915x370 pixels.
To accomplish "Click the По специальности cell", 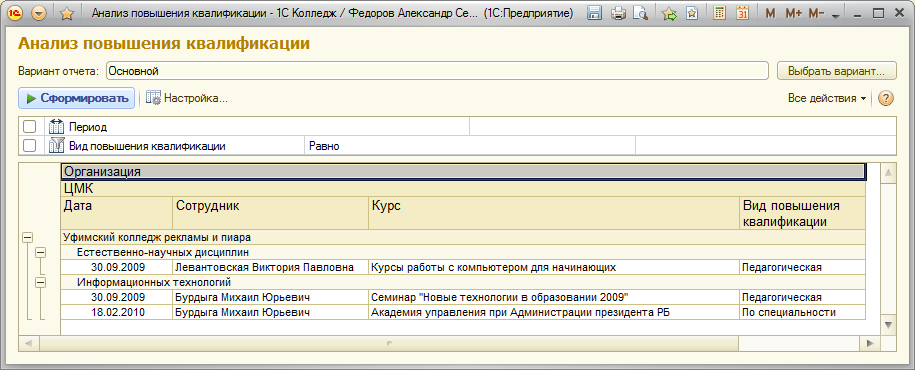I will (802, 312).
